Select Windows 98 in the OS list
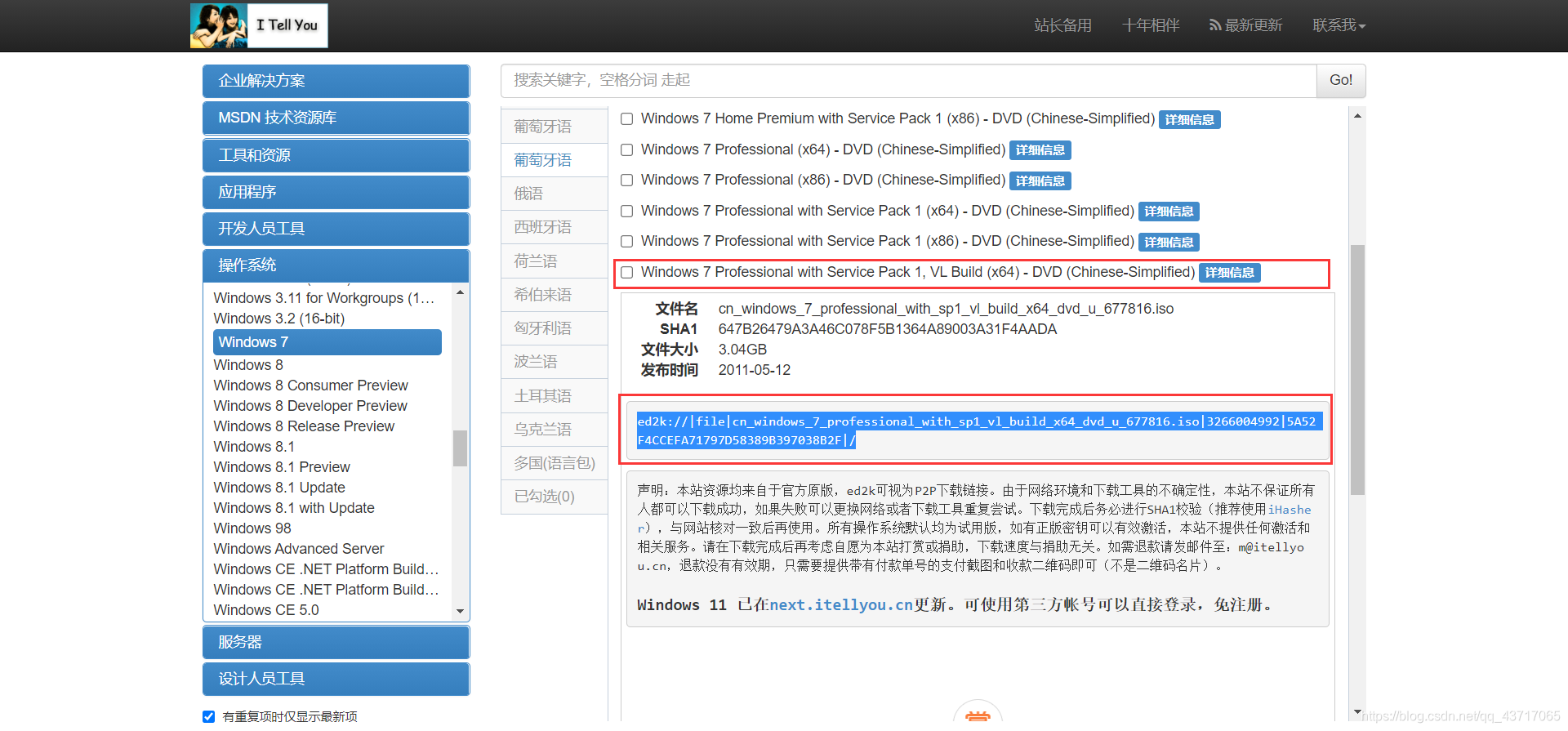The image size is (1568, 731). [x=252, y=528]
